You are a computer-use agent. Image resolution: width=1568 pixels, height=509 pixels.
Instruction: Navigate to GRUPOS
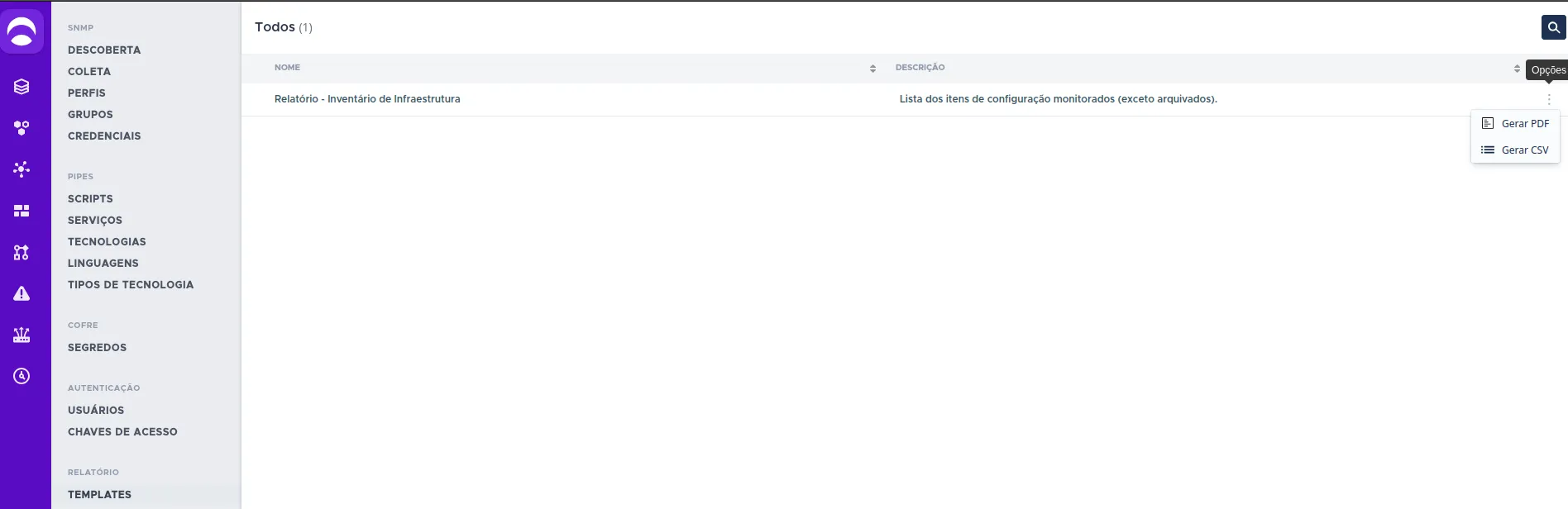90,115
